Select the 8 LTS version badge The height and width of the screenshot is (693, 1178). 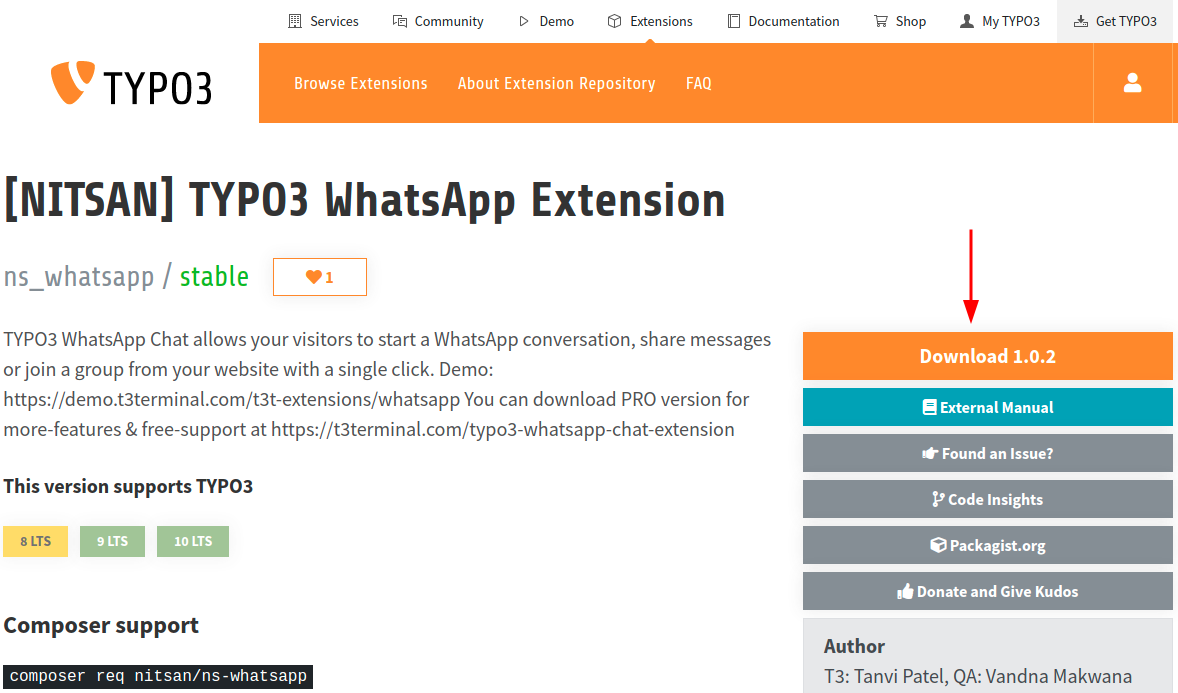[35, 541]
